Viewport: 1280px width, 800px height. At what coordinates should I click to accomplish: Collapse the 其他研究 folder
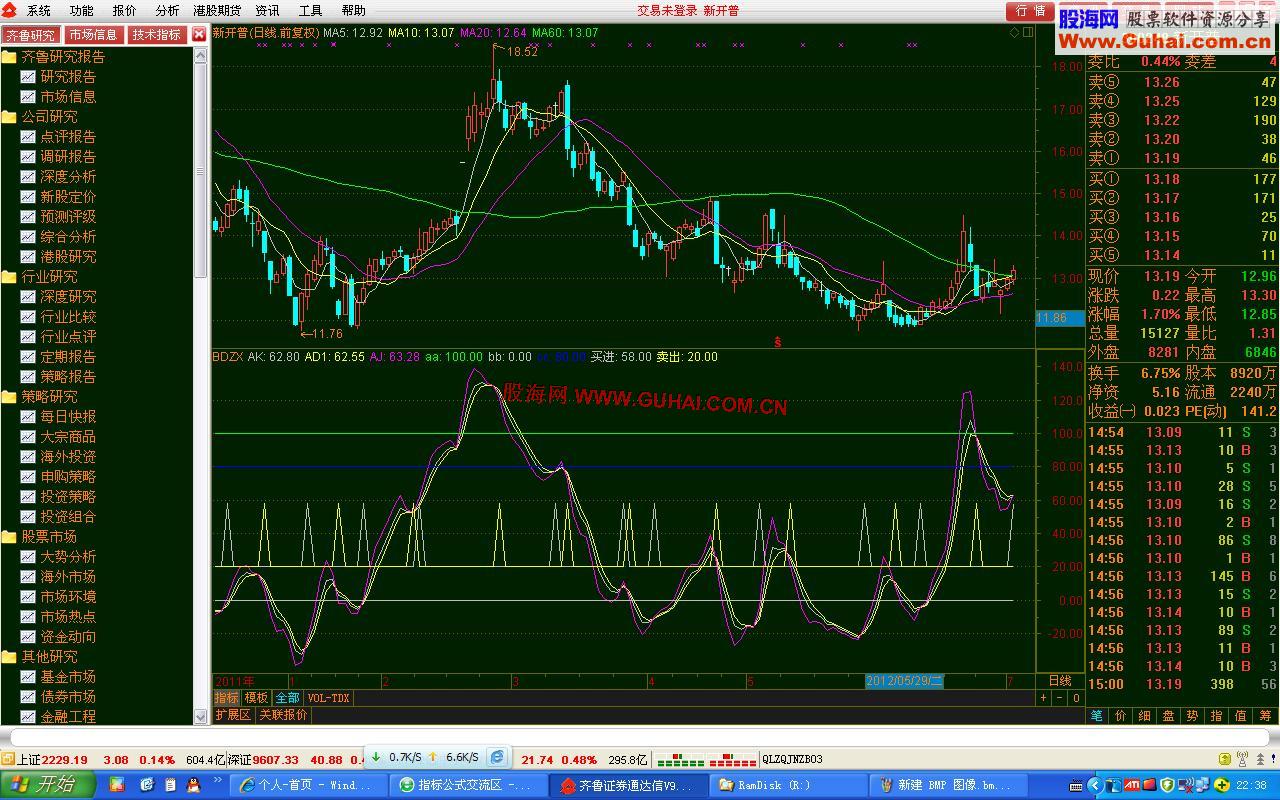tap(9, 657)
